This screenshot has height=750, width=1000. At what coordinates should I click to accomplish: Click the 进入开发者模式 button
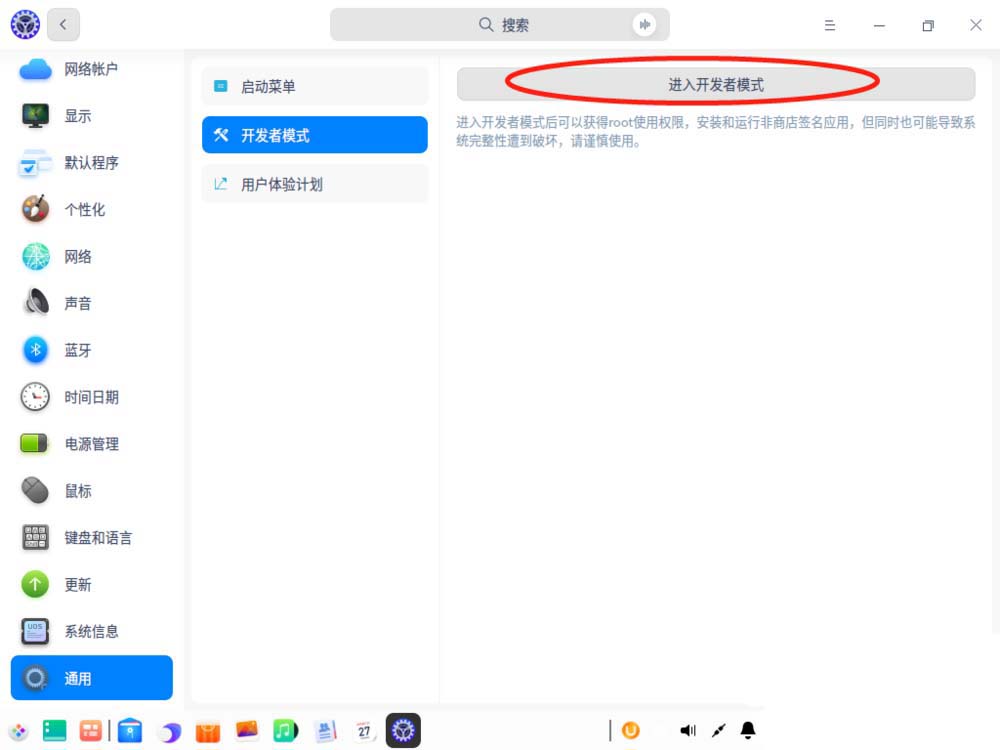(x=715, y=85)
